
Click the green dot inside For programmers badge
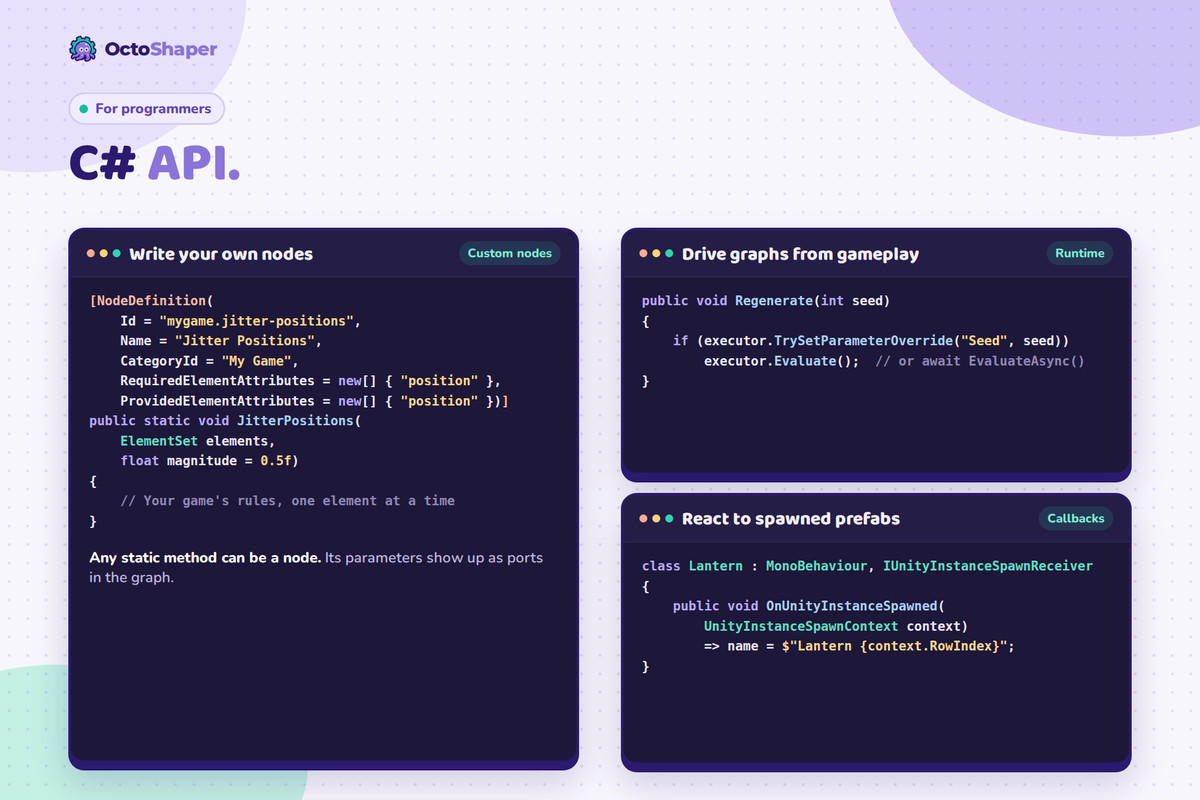click(84, 109)
